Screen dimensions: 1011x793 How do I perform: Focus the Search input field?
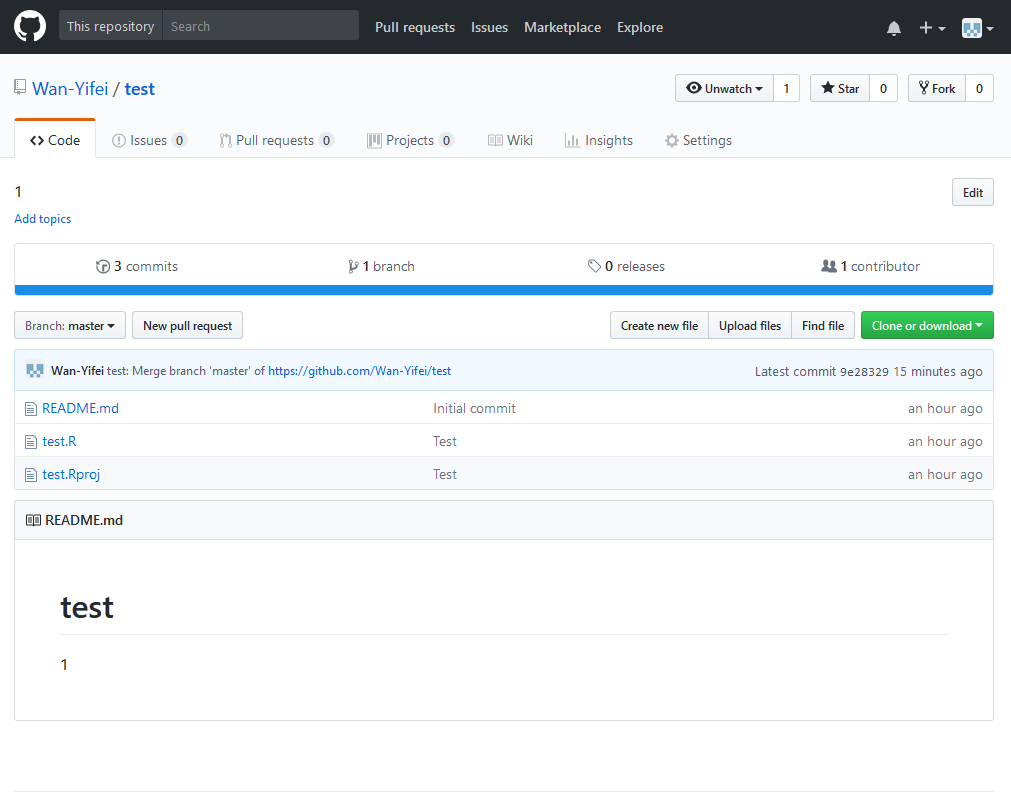[x=260, y=26]
